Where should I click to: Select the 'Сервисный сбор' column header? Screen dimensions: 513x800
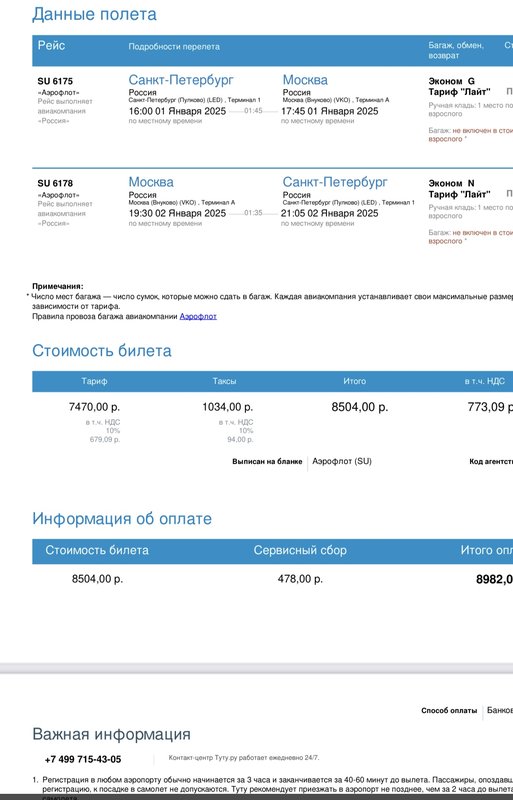[x=300, y=551]
